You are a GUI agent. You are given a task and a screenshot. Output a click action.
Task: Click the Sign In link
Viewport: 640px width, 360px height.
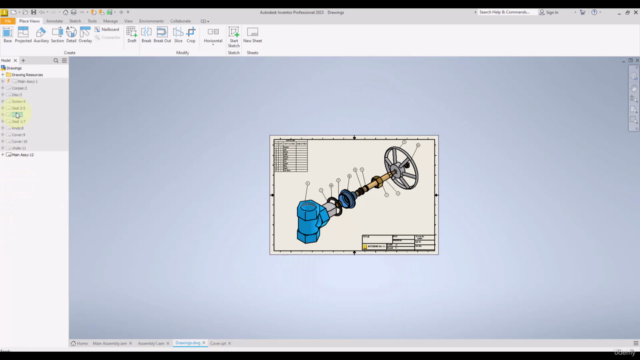549,12
